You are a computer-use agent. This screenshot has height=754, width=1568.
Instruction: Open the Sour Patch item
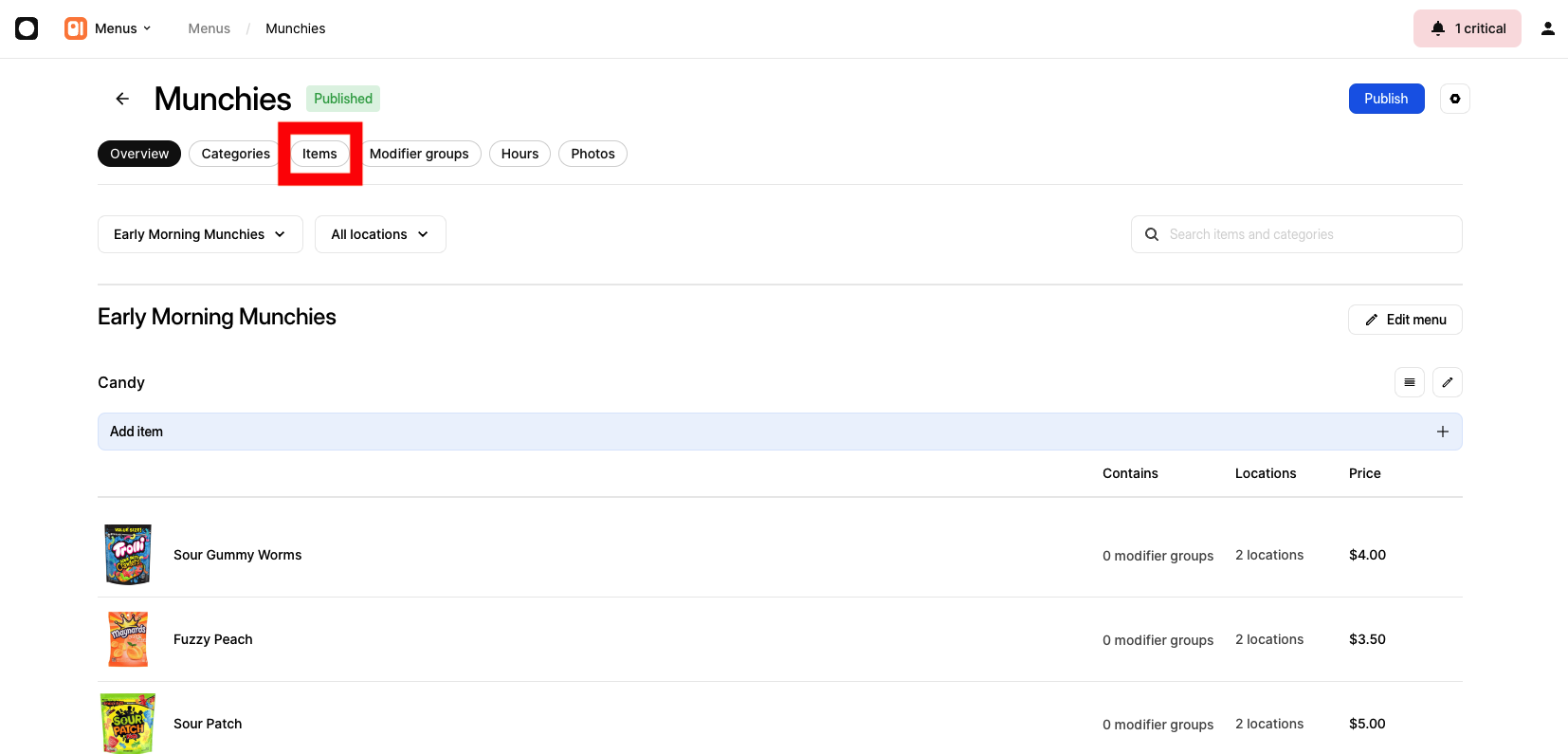[208, 724]
